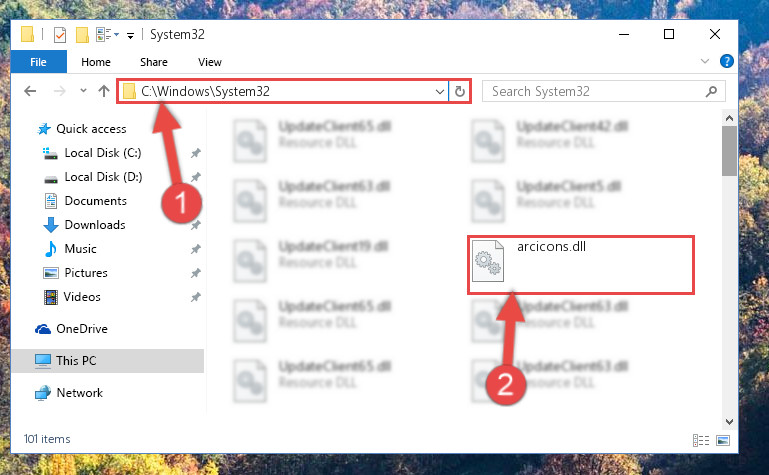Open recent locations dropdown arrow
Viewport: 769px width, 475px height.
[x=83, y=91]
